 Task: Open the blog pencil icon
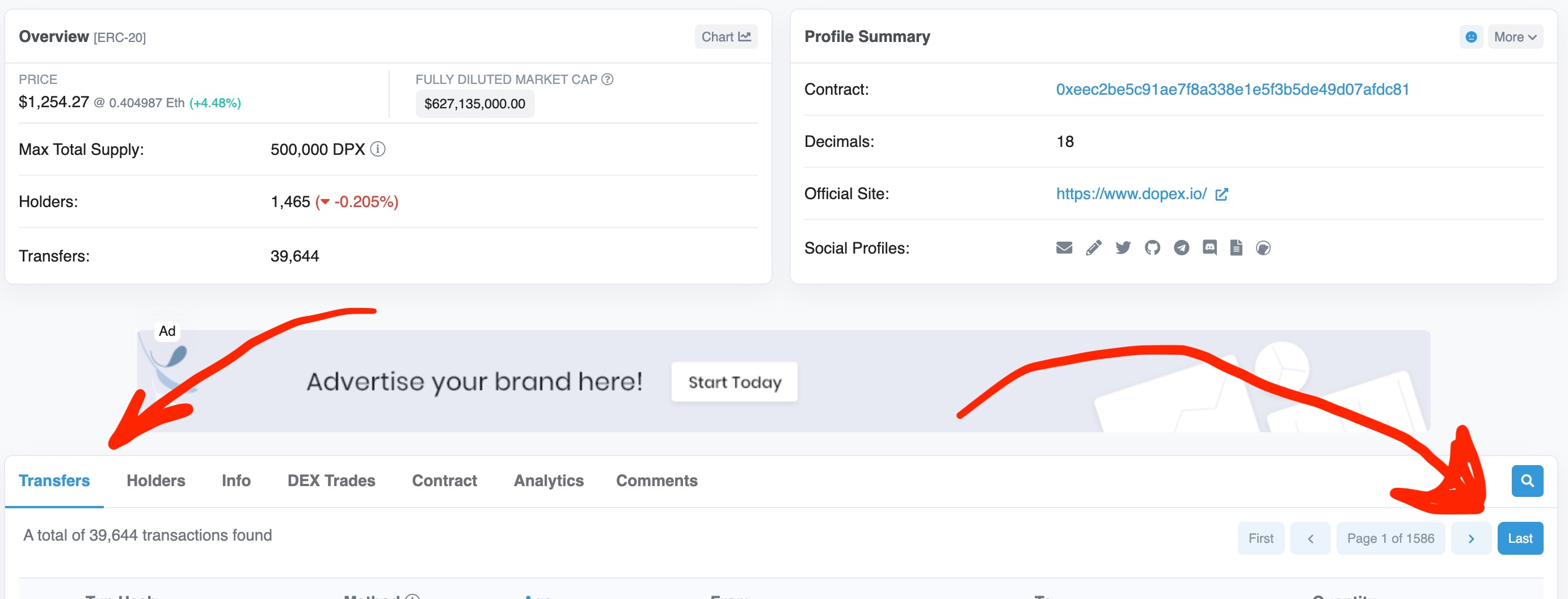coord(1093,248)
